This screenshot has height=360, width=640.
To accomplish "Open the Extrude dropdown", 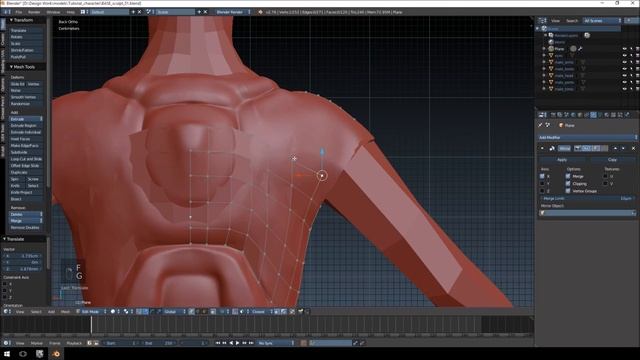I will click(x=26, y=119).
